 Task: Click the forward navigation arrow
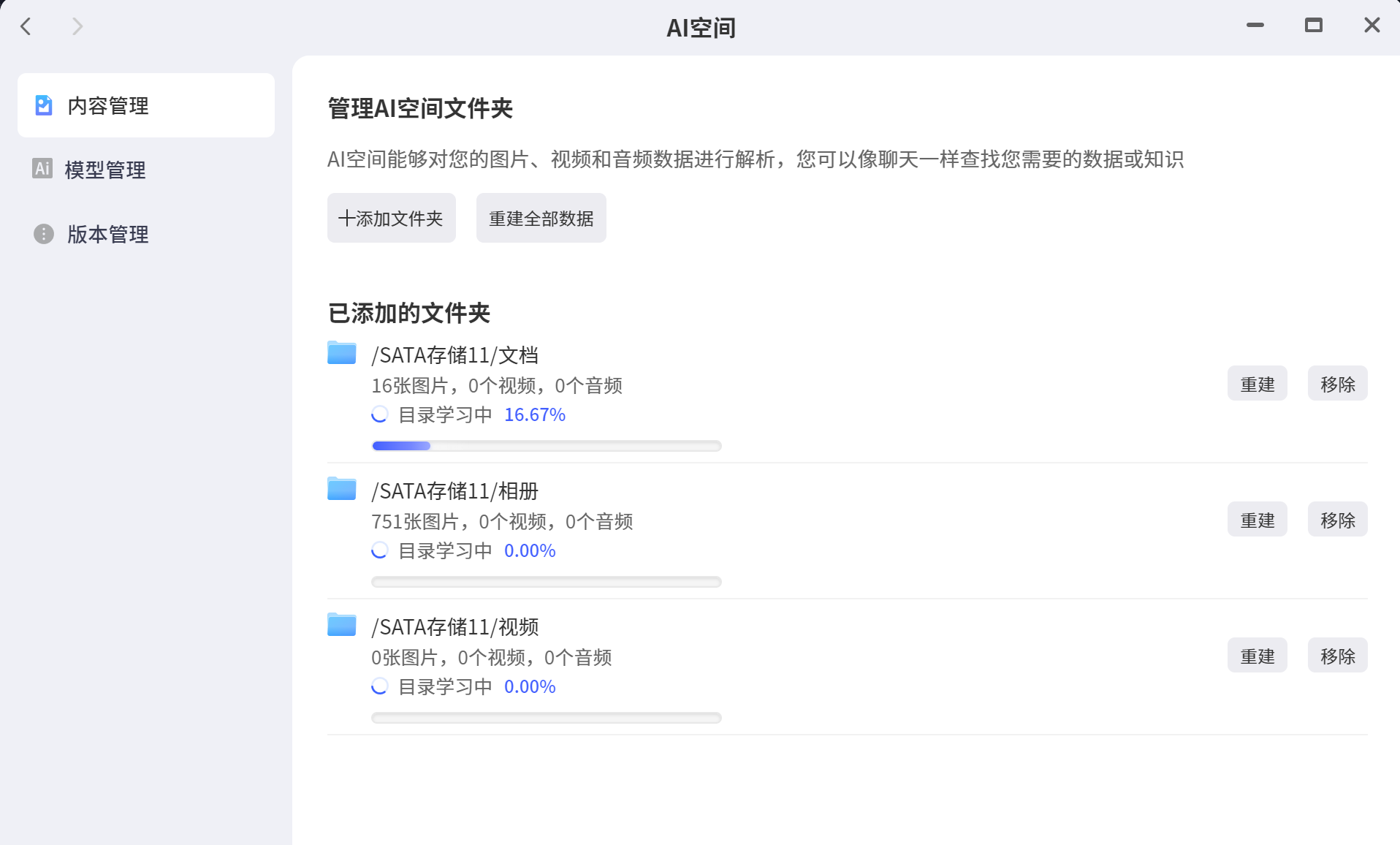(77, 27)
